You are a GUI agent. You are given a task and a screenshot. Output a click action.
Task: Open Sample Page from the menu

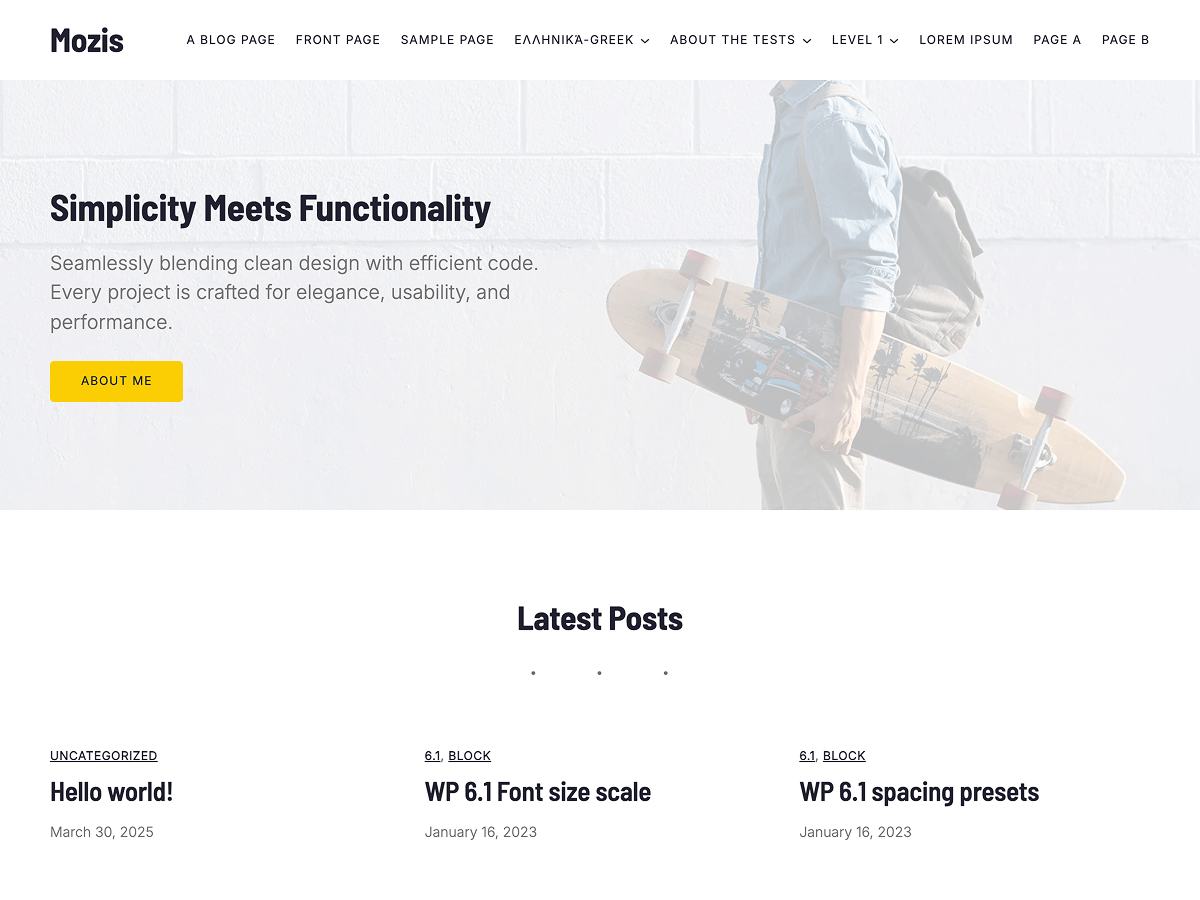tap(447, 40)
